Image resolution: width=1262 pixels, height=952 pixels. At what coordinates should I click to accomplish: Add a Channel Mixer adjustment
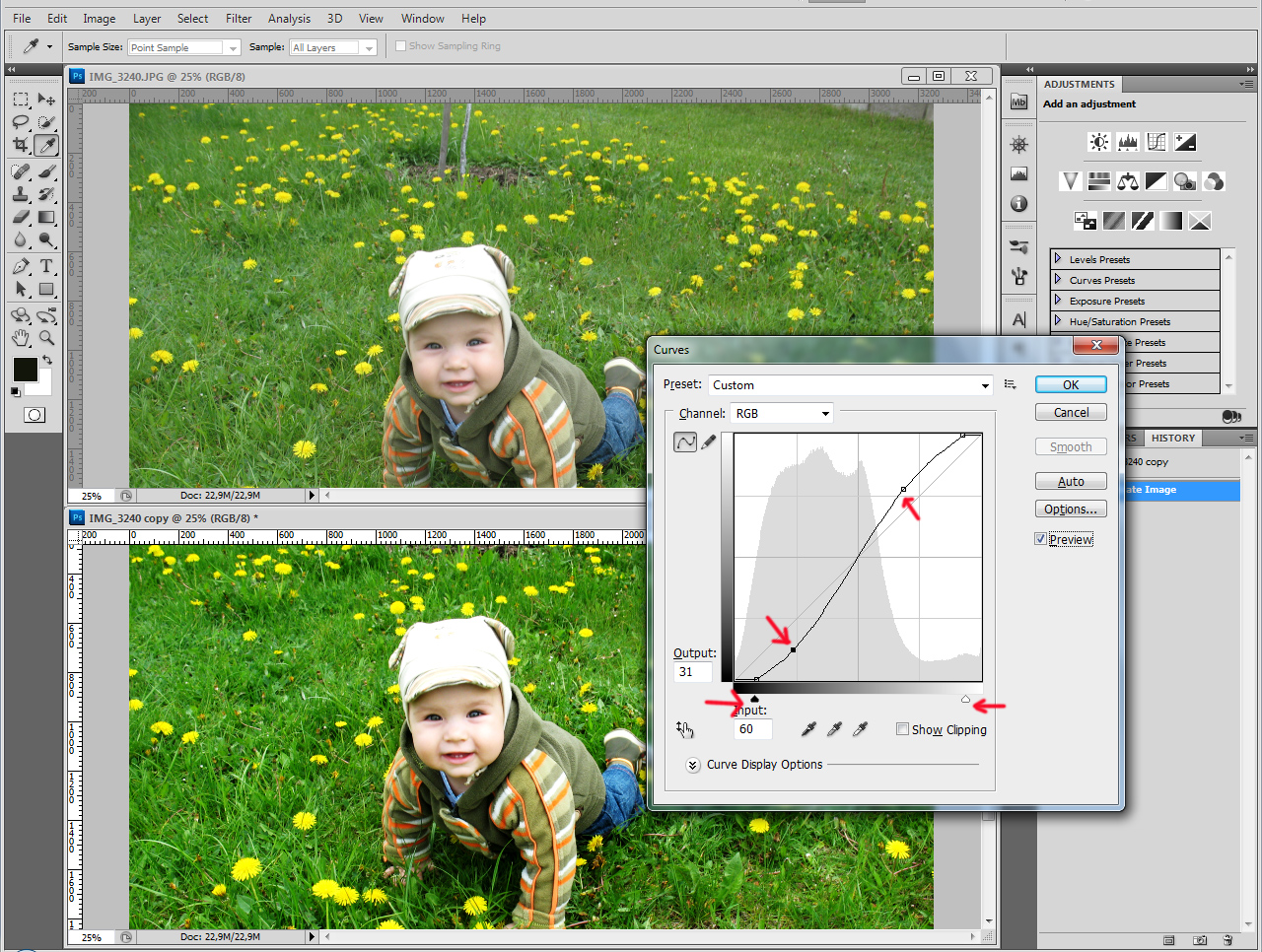coord(1214,181)
